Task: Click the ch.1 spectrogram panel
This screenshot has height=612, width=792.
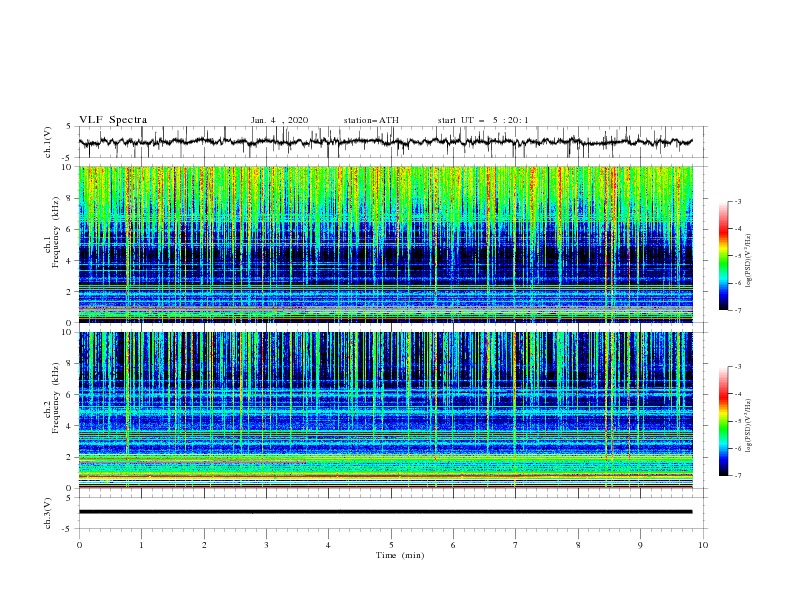Action: [385, 244]
